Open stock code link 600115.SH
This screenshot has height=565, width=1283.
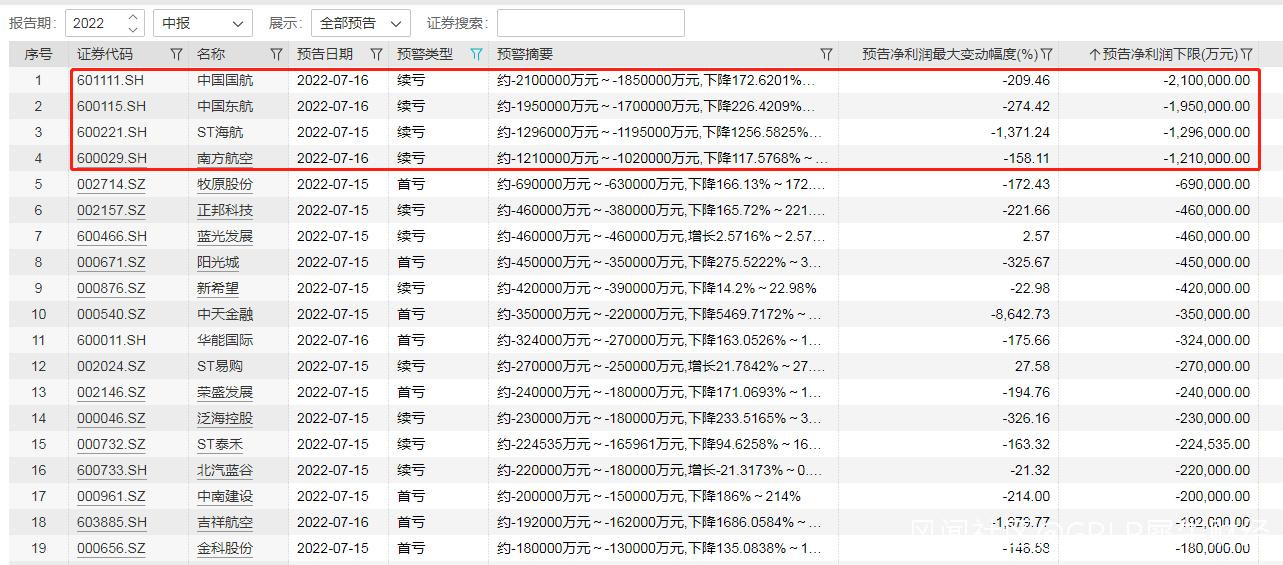click(x=112, y=106)
